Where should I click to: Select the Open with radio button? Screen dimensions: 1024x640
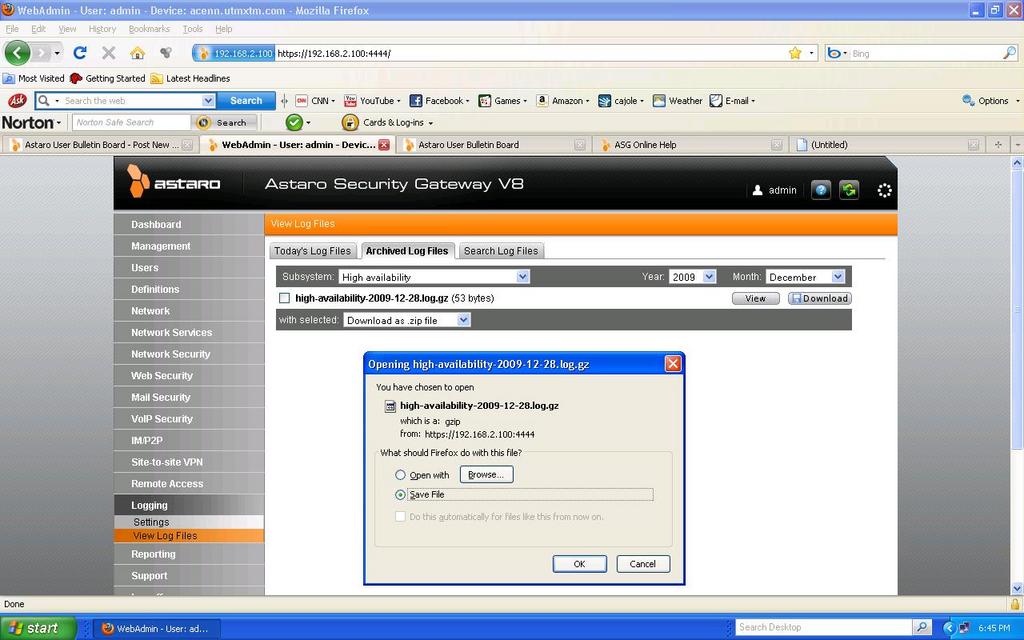(401, 475)
